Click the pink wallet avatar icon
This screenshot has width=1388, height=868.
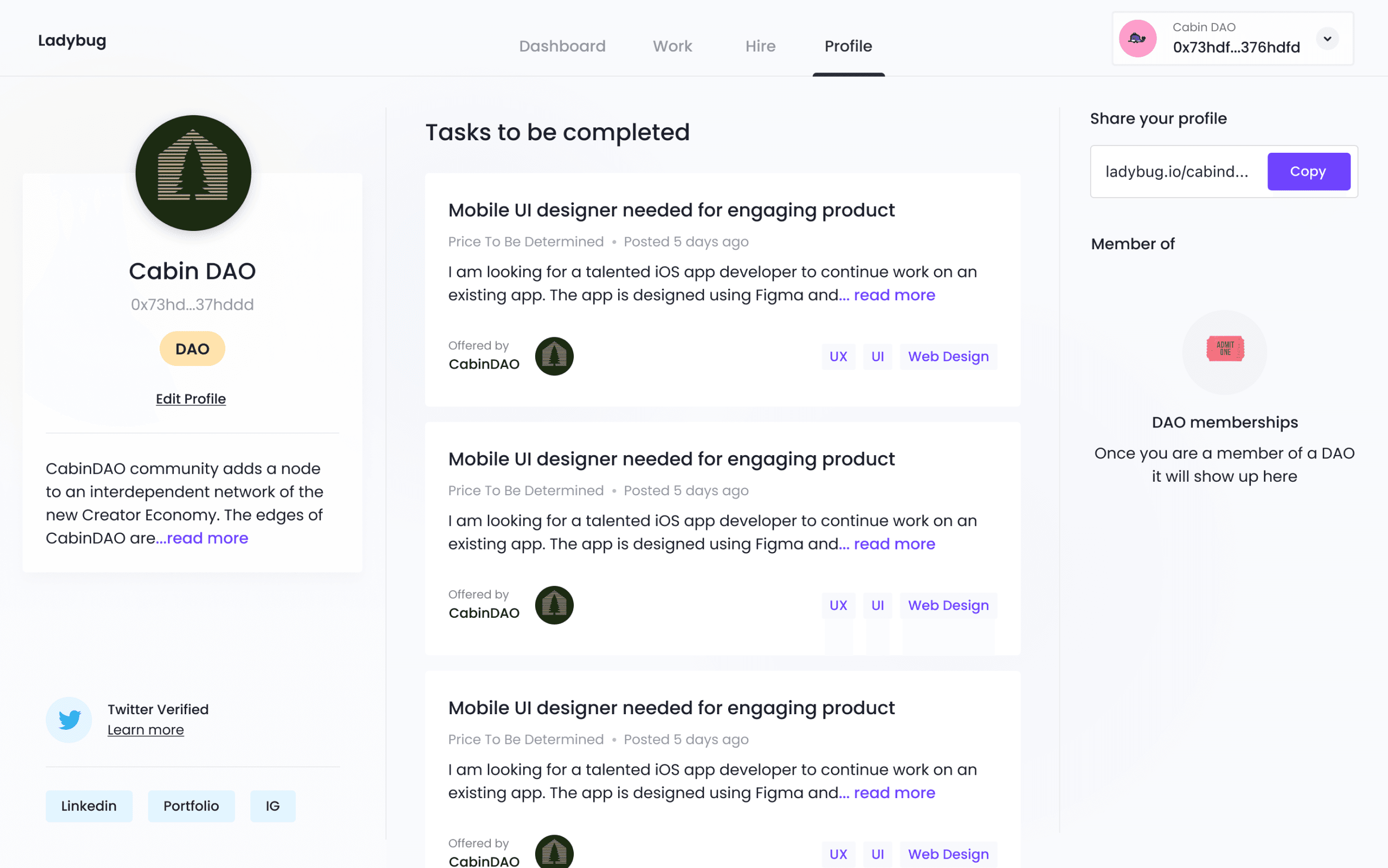coord(1137,39)
